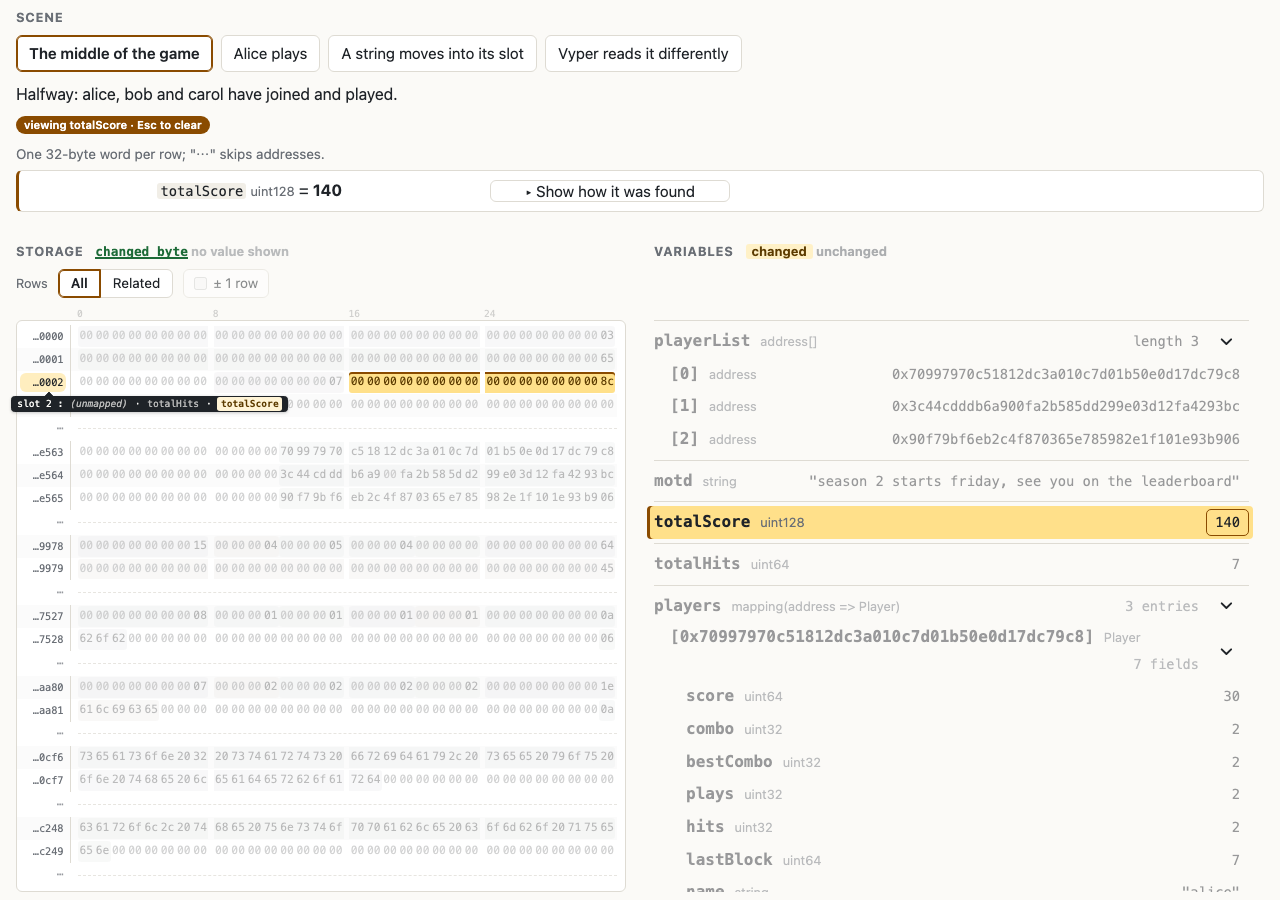The height and width of the screenshot is (900, 1280).
Task: Click the "changed byte" storage legend label
Action: tap(142, 252)
